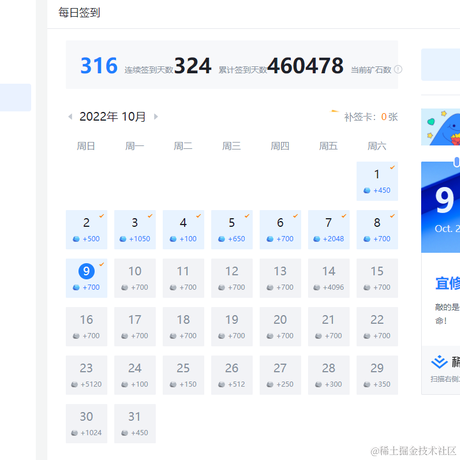Click the 2022年 10月 month label

113,117
